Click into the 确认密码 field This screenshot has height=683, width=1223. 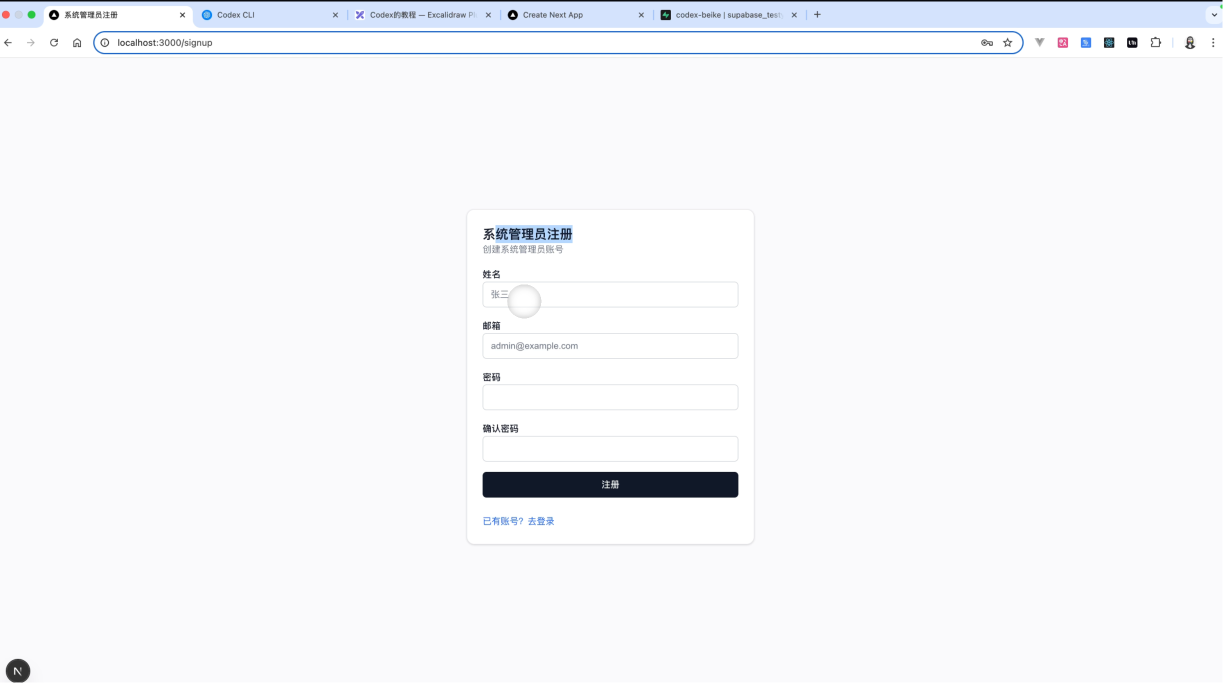point(610,449)
